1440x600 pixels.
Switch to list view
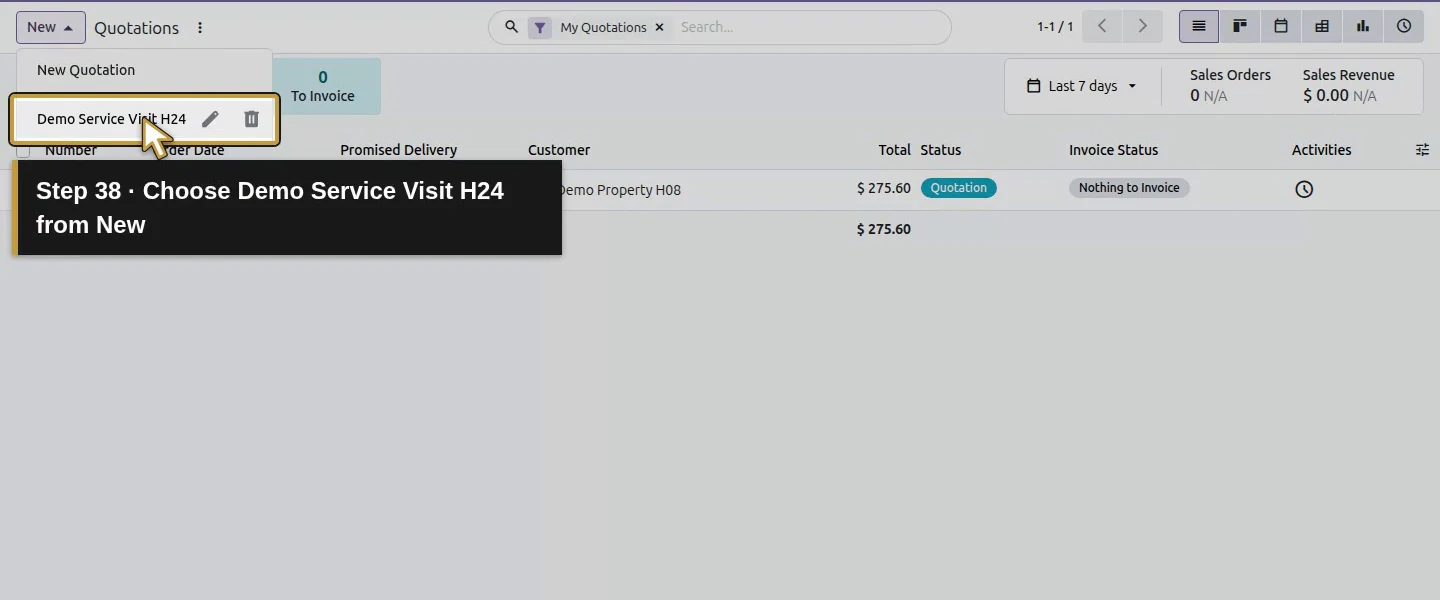(1199, 27)
